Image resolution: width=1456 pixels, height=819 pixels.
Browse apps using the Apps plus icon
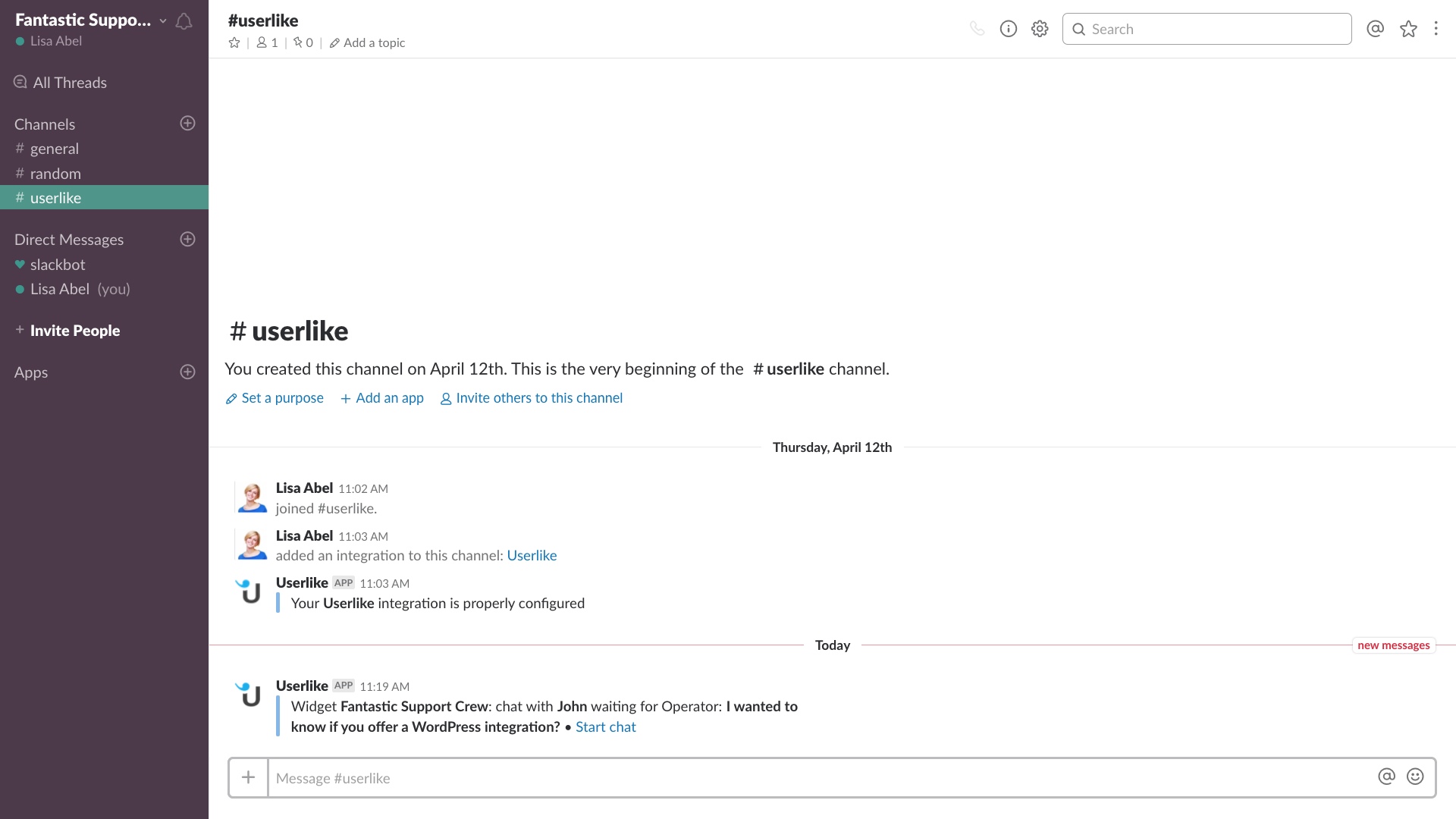pyautogui.click(x=187, y=372)
